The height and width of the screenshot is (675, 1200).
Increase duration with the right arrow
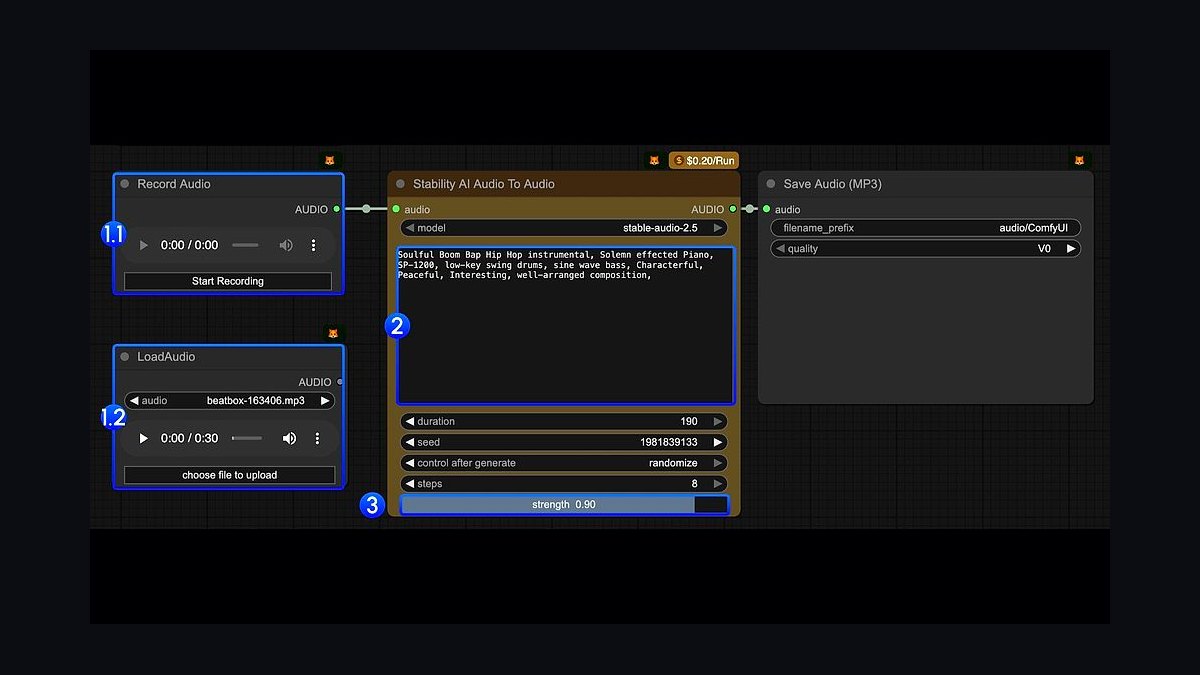click(718, 421)
